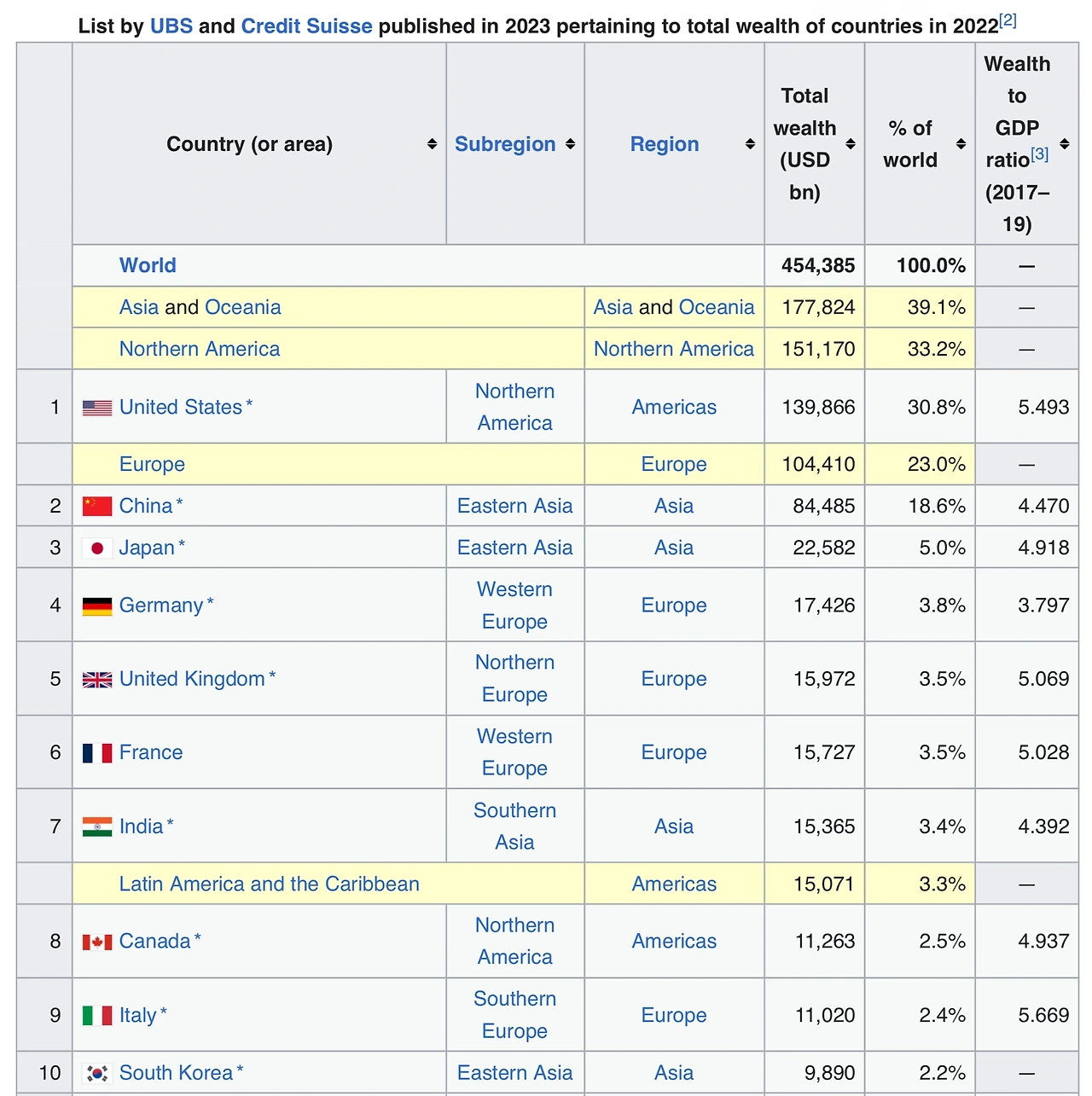Click the United States flag icon

click(97, 408)
